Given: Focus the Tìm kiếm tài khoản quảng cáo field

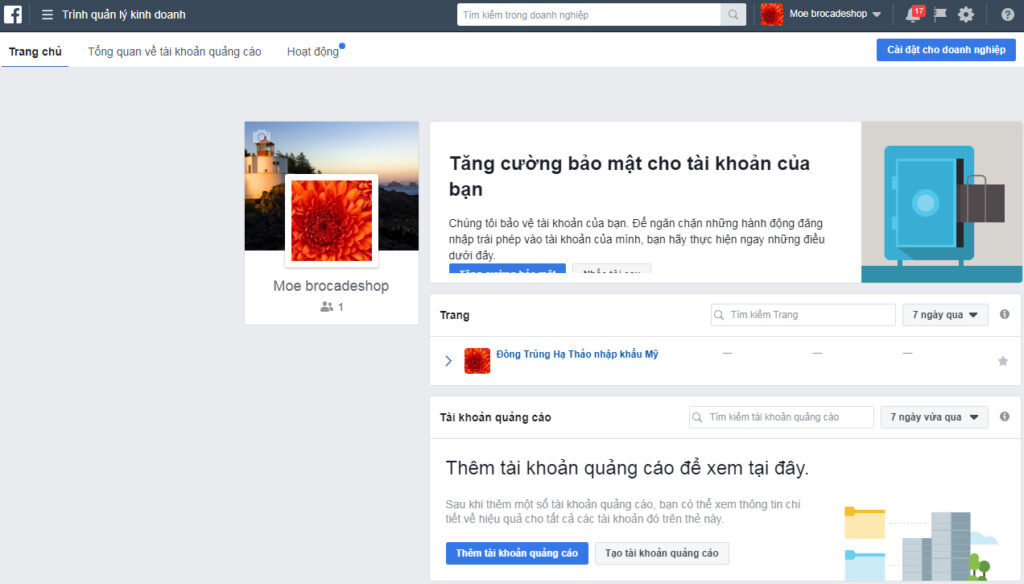Looking at the screenshot, I should pos(781,417).
